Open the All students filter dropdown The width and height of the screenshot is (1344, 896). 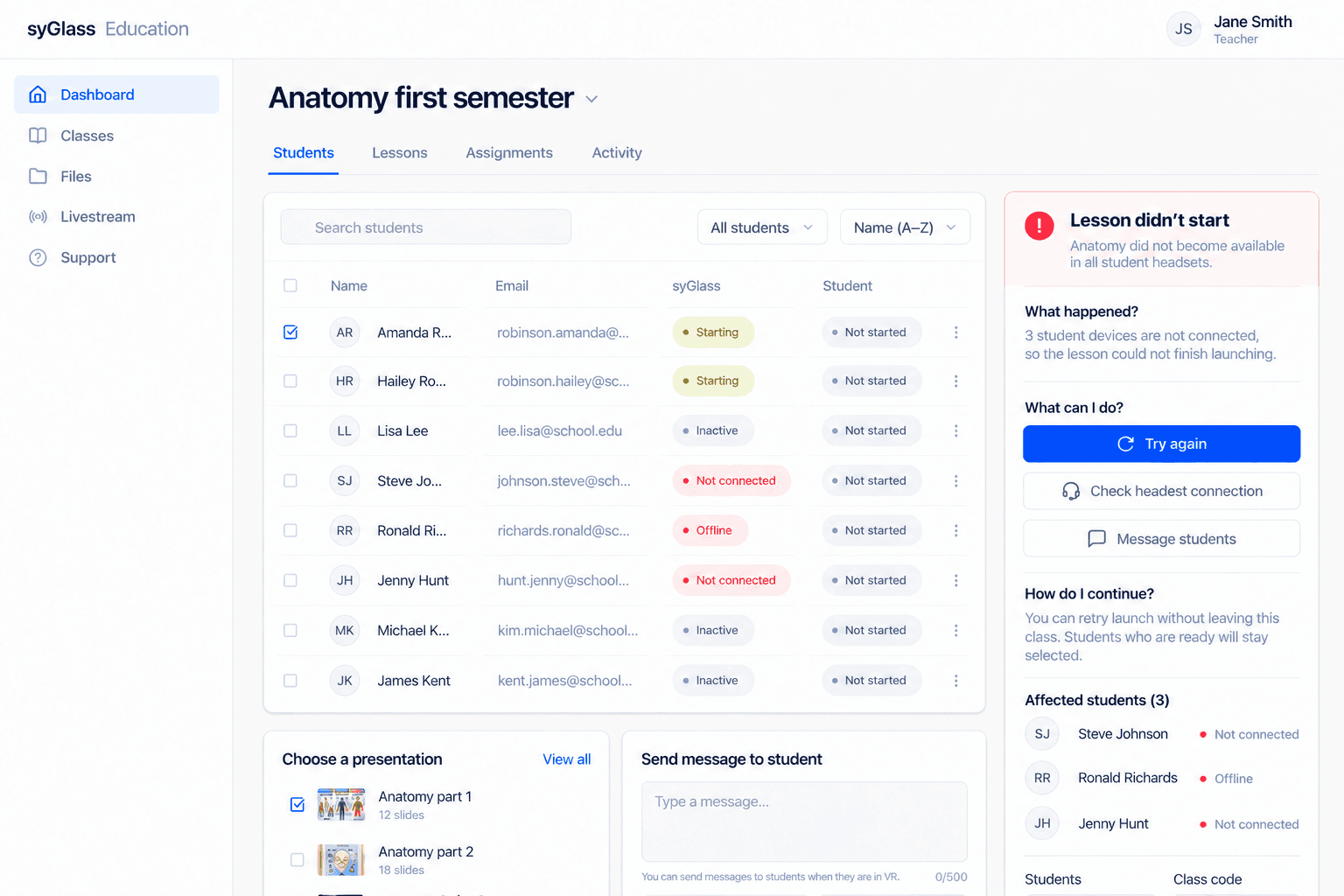pos(762,227)
